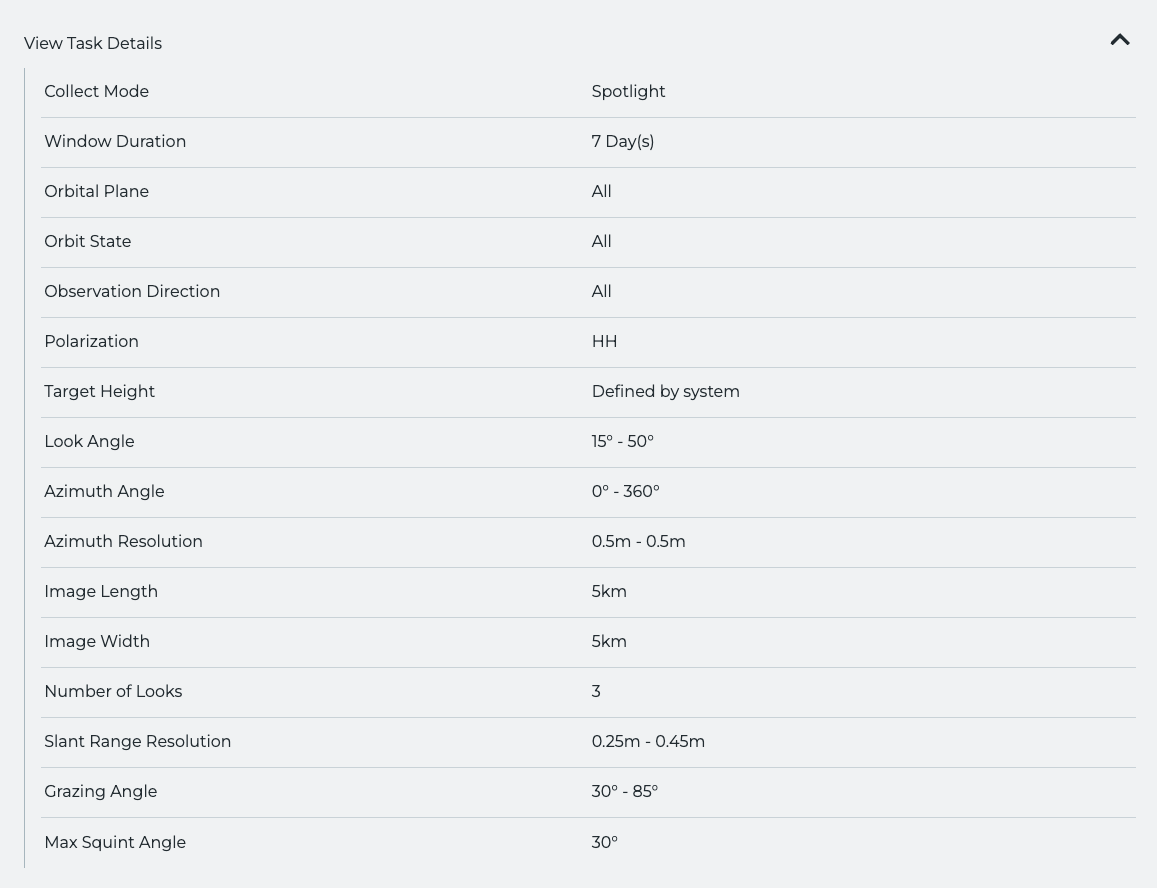The width and height of the screenshot is (1157, 888).
Task: Select the Grazing Angle 30° - 85° value
Action: click(x=624, y=791)
